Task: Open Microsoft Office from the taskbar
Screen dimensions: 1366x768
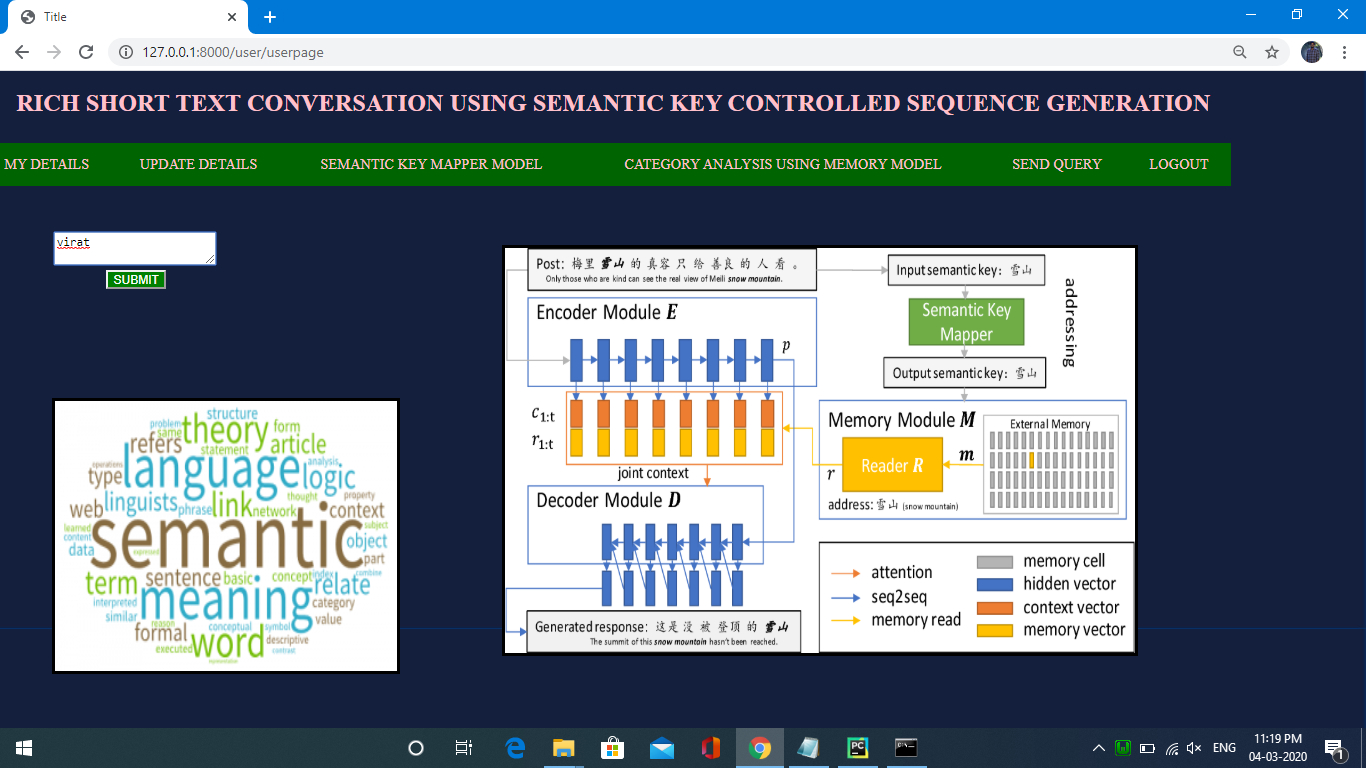Action: coord(710,748)
